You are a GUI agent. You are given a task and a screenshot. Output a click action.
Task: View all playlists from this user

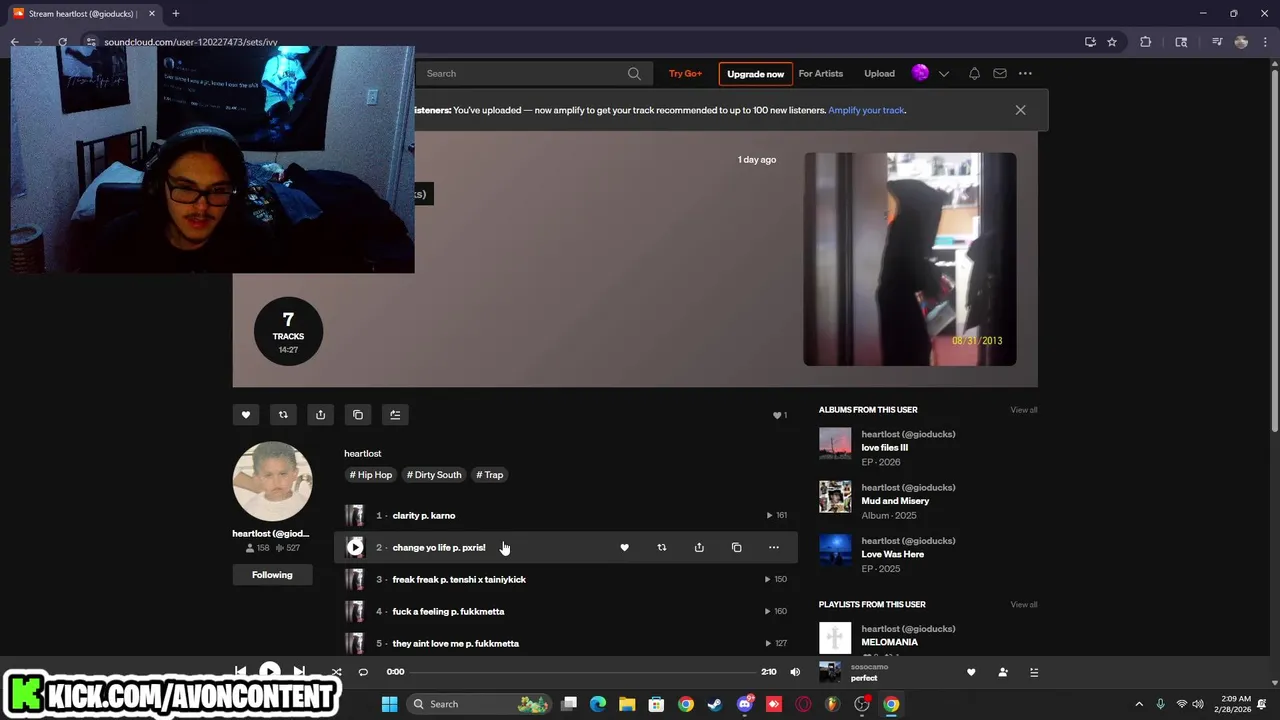[x=1024, y=605]
